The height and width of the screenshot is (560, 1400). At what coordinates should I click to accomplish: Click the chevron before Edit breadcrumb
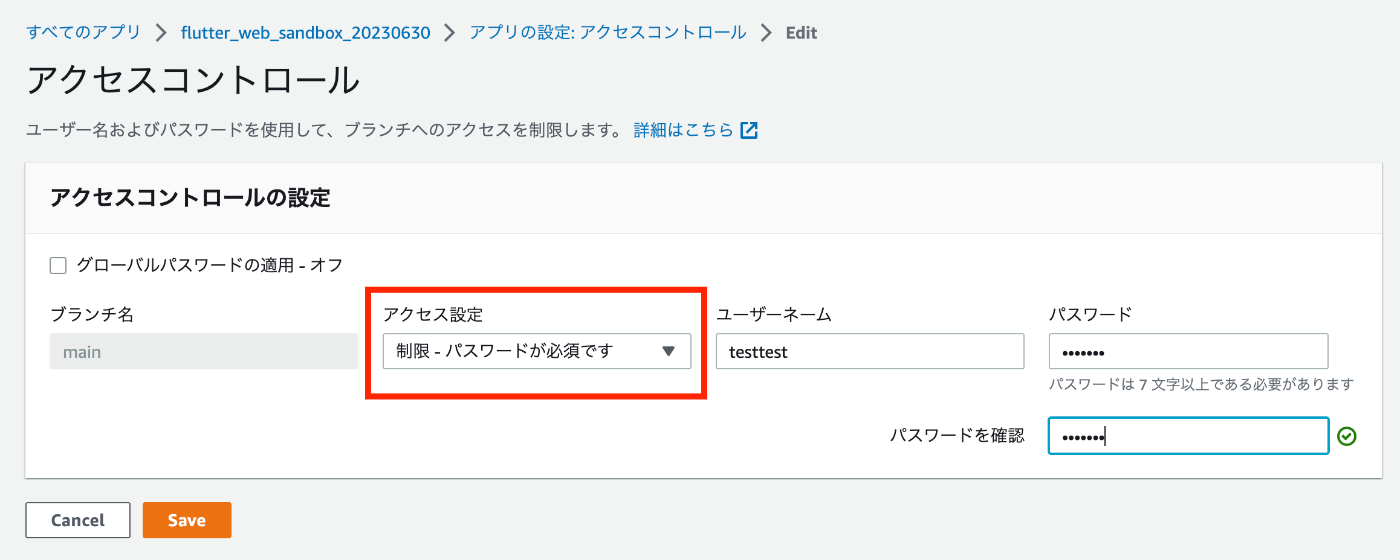pos(766,32)
